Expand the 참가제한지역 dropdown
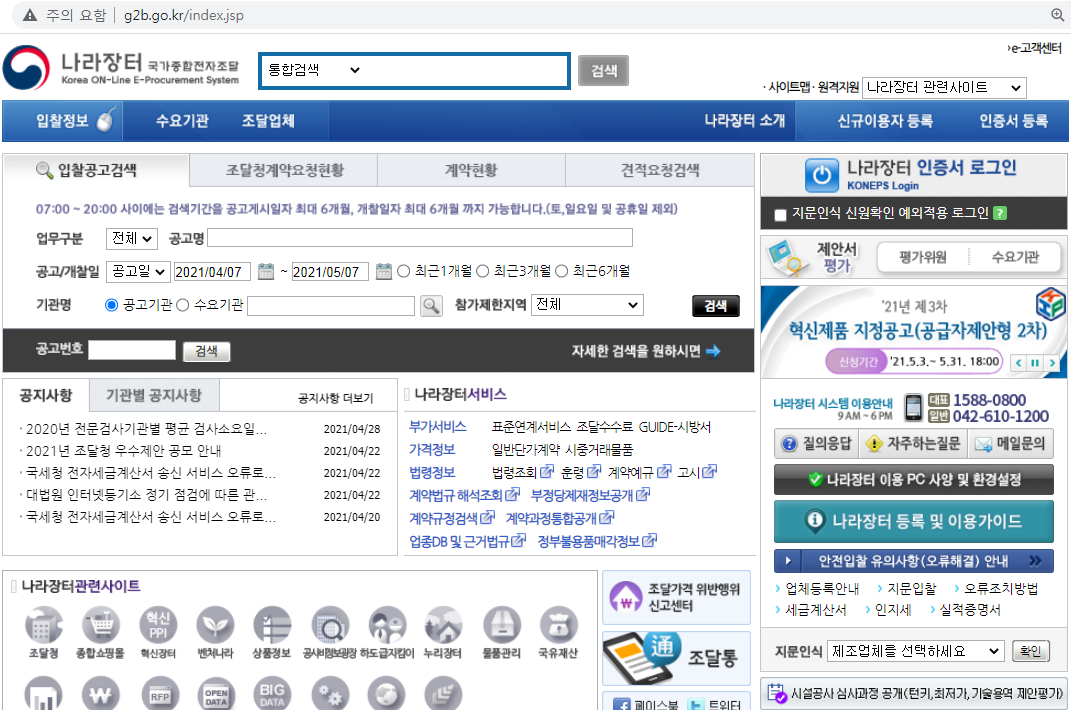This screenshot has width=1071, height=710. tap(587, 305)
